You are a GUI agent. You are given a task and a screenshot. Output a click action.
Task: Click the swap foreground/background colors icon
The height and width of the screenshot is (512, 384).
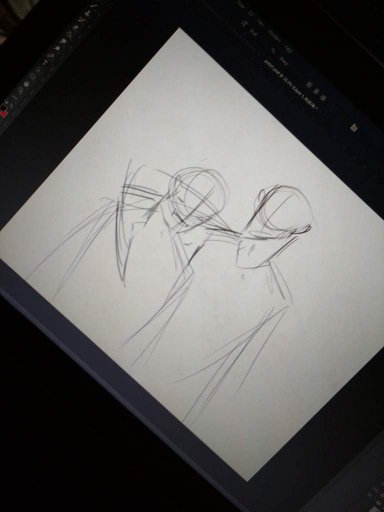tap(7, 102)
